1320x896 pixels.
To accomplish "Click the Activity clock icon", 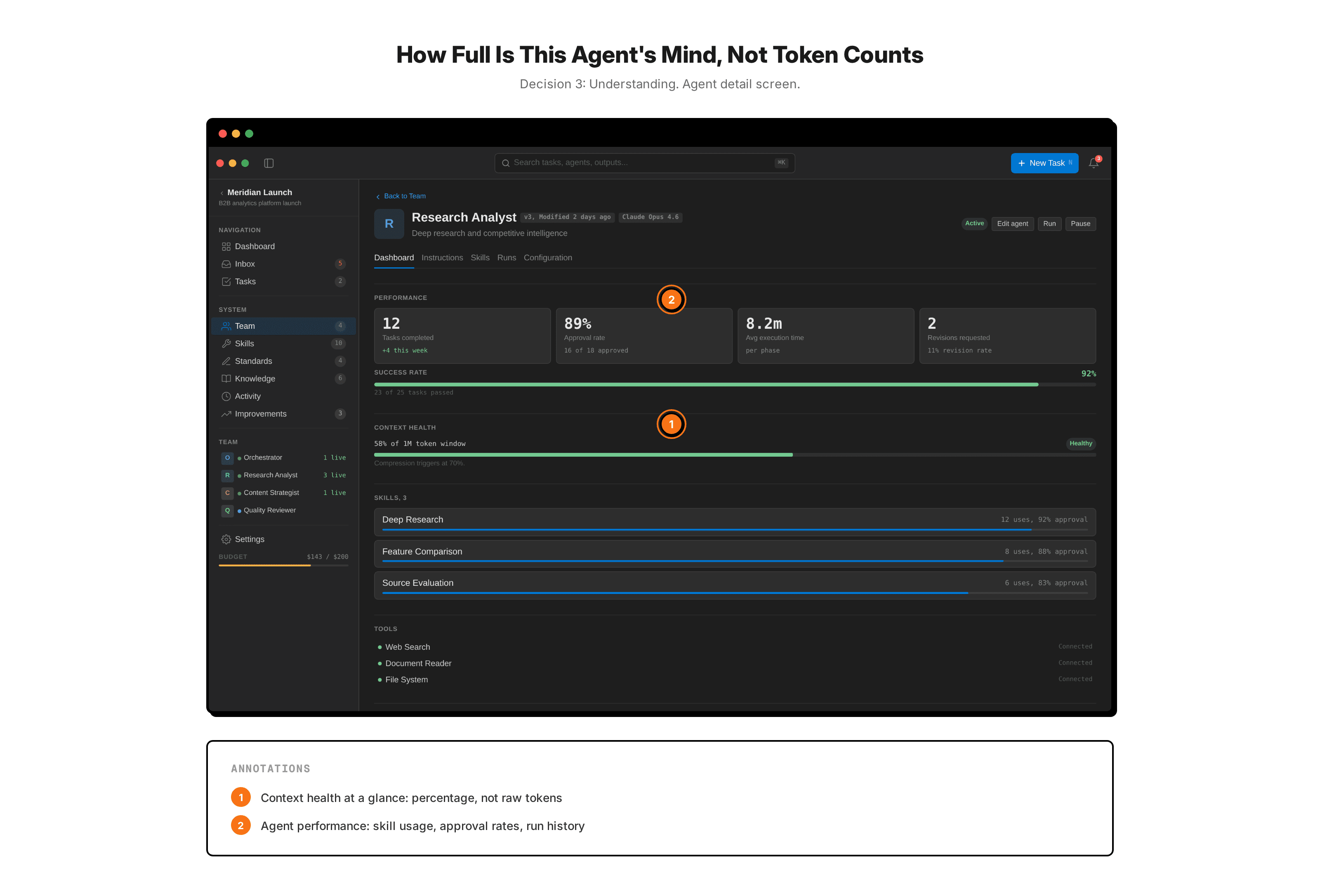I will pos(226,396).
